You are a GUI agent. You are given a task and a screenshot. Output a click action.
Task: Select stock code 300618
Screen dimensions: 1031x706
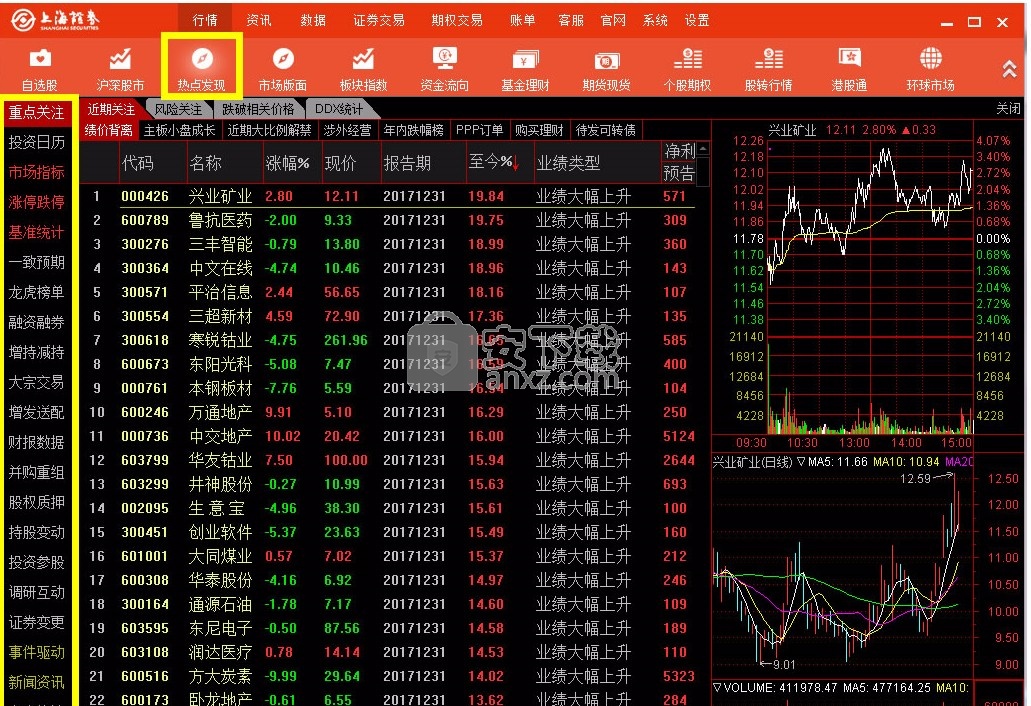tap(145, 341)
